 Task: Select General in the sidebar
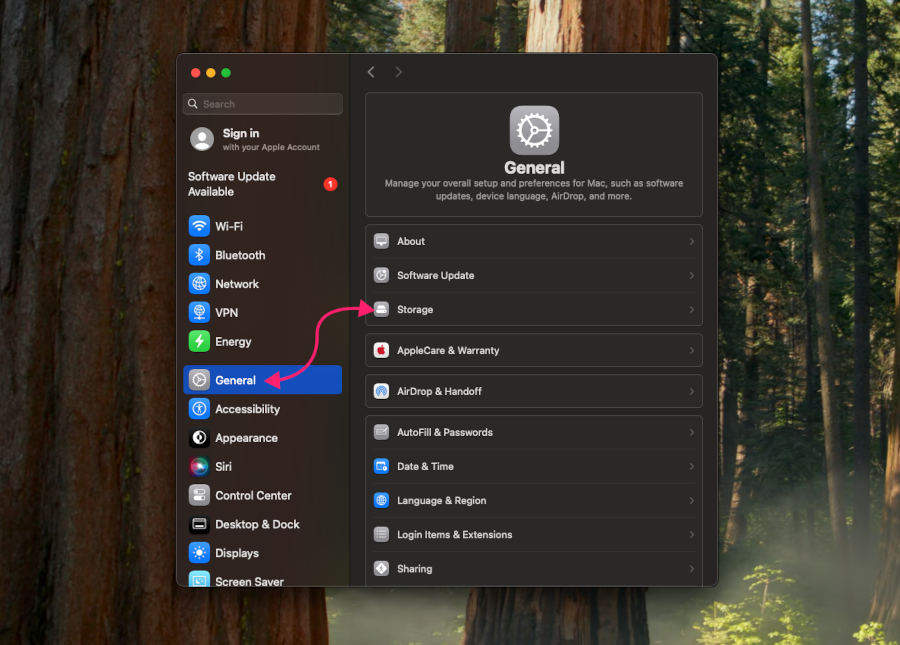tap(262, 380)
